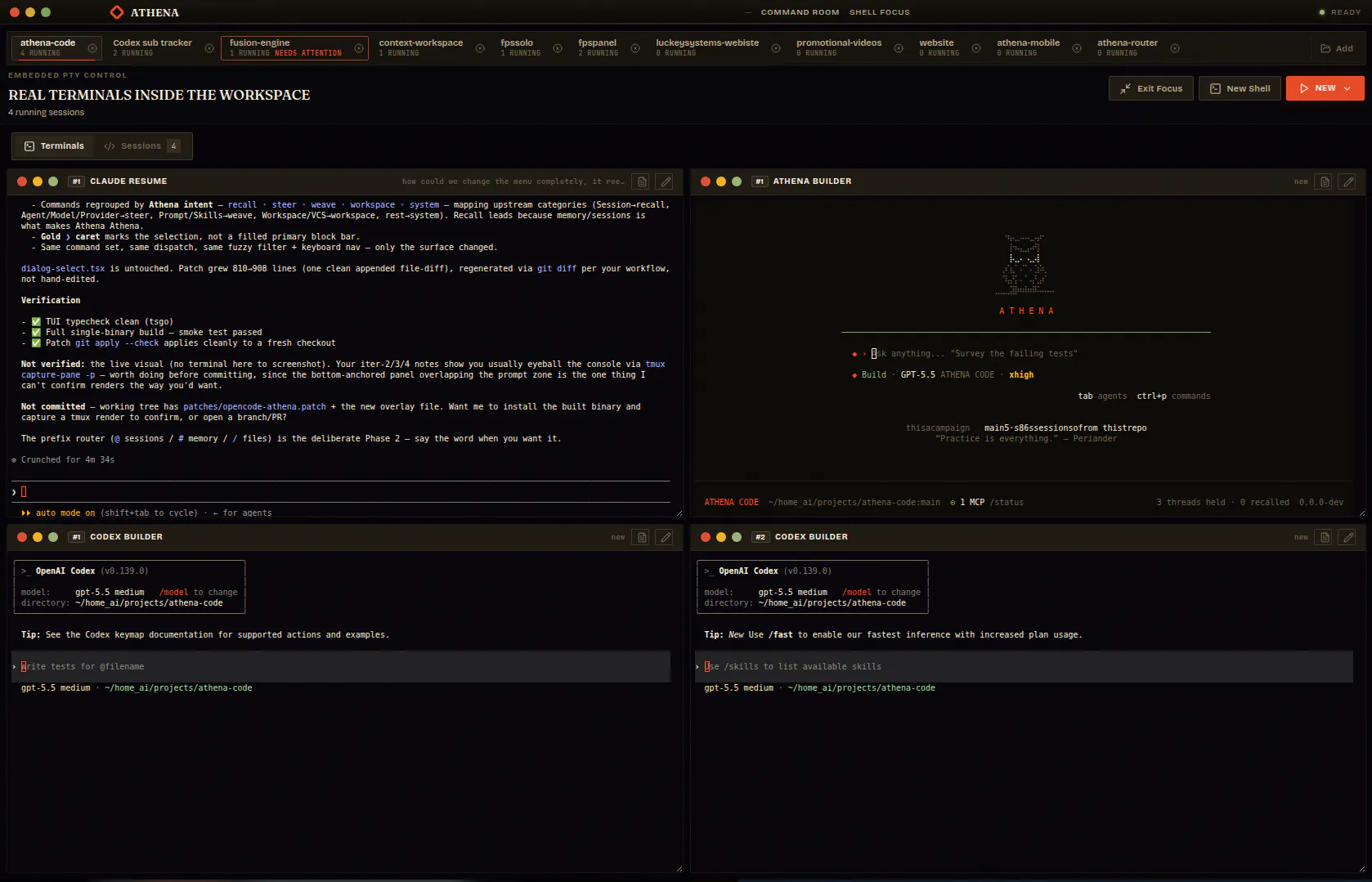
Task: Open notes icon in Claude Resume header
Action: tap(643, 181)
